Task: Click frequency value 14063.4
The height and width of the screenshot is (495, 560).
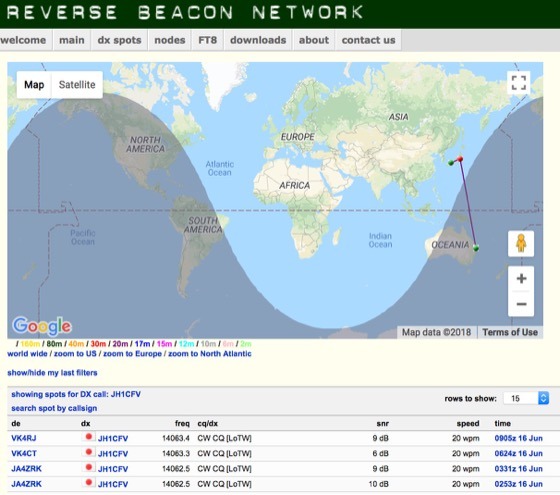Action: pos(176,438)
